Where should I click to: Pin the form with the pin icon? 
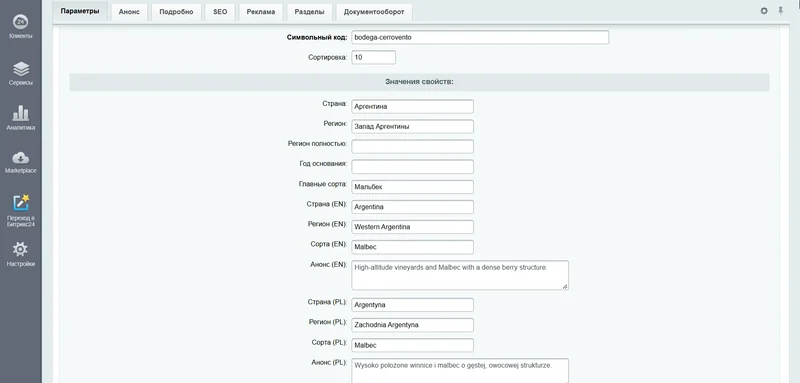pyautogui.click(x=781, y=11)
